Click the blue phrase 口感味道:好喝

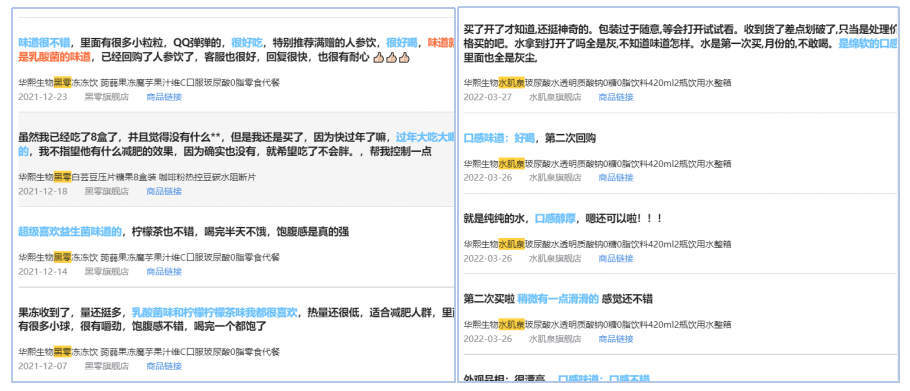(499, 139)
